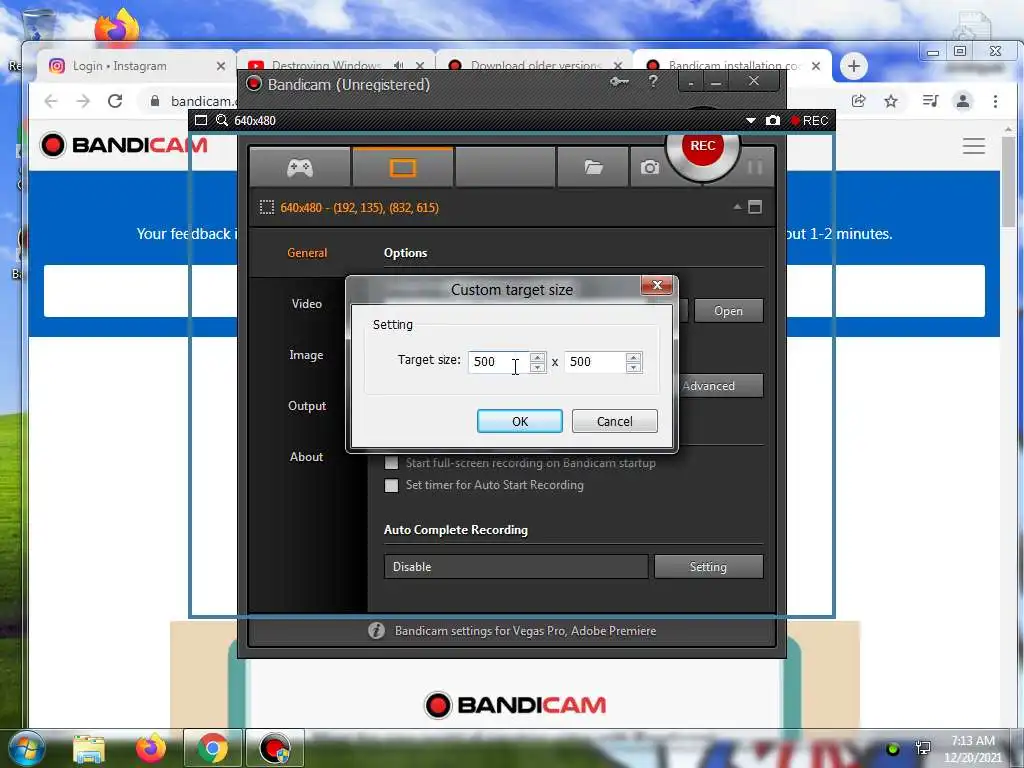The image size is (1024, 768).
Task: Decrease target width with down stepper
Action: 537,368
